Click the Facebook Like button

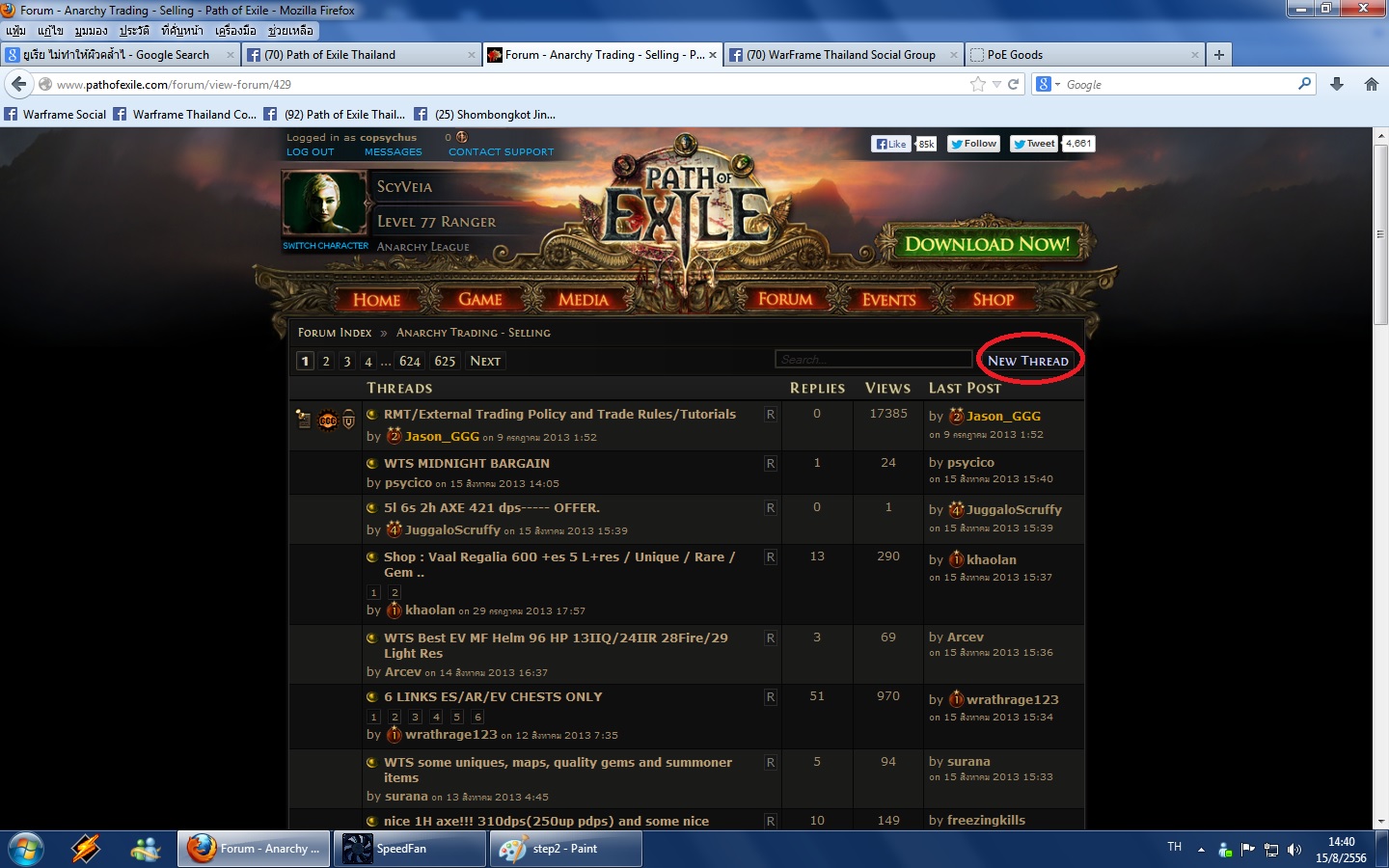coord(890,144)
